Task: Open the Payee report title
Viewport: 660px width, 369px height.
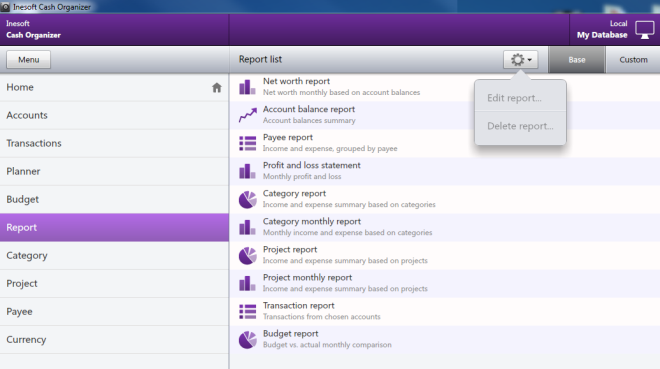Action: pyautogui.click(x=288, y=138)
